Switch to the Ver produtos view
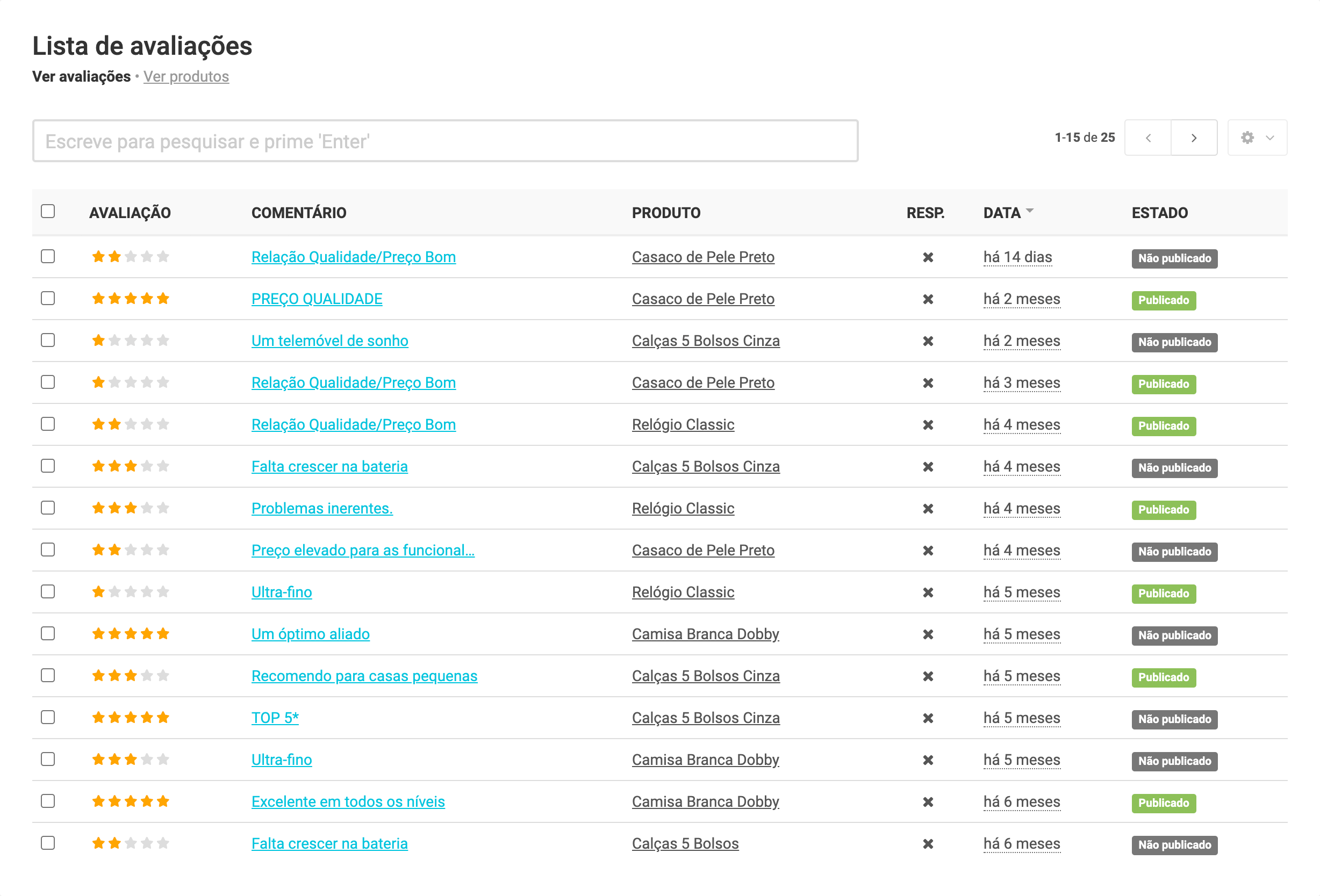The height and width of the screenshot is (896, 1320). click(186, 77)
